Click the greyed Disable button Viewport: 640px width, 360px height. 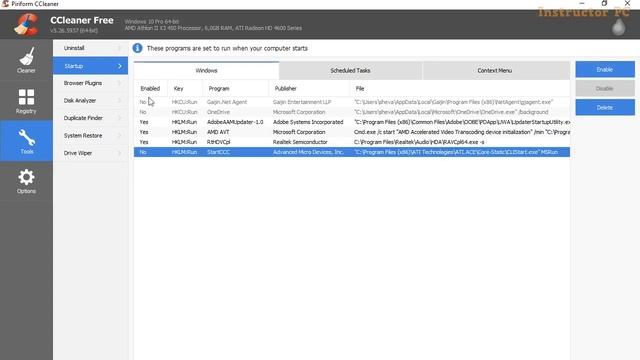605,89
